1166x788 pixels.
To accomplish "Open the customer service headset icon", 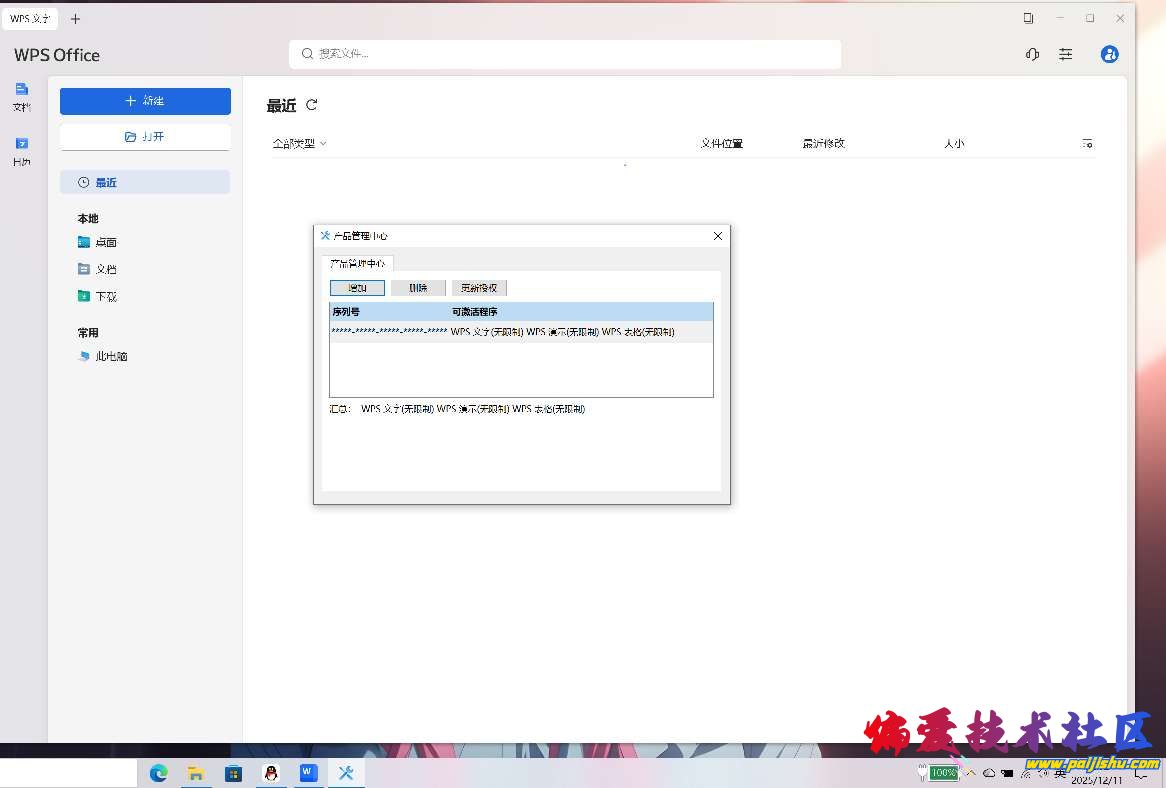I will click(x=1032, y=55).
